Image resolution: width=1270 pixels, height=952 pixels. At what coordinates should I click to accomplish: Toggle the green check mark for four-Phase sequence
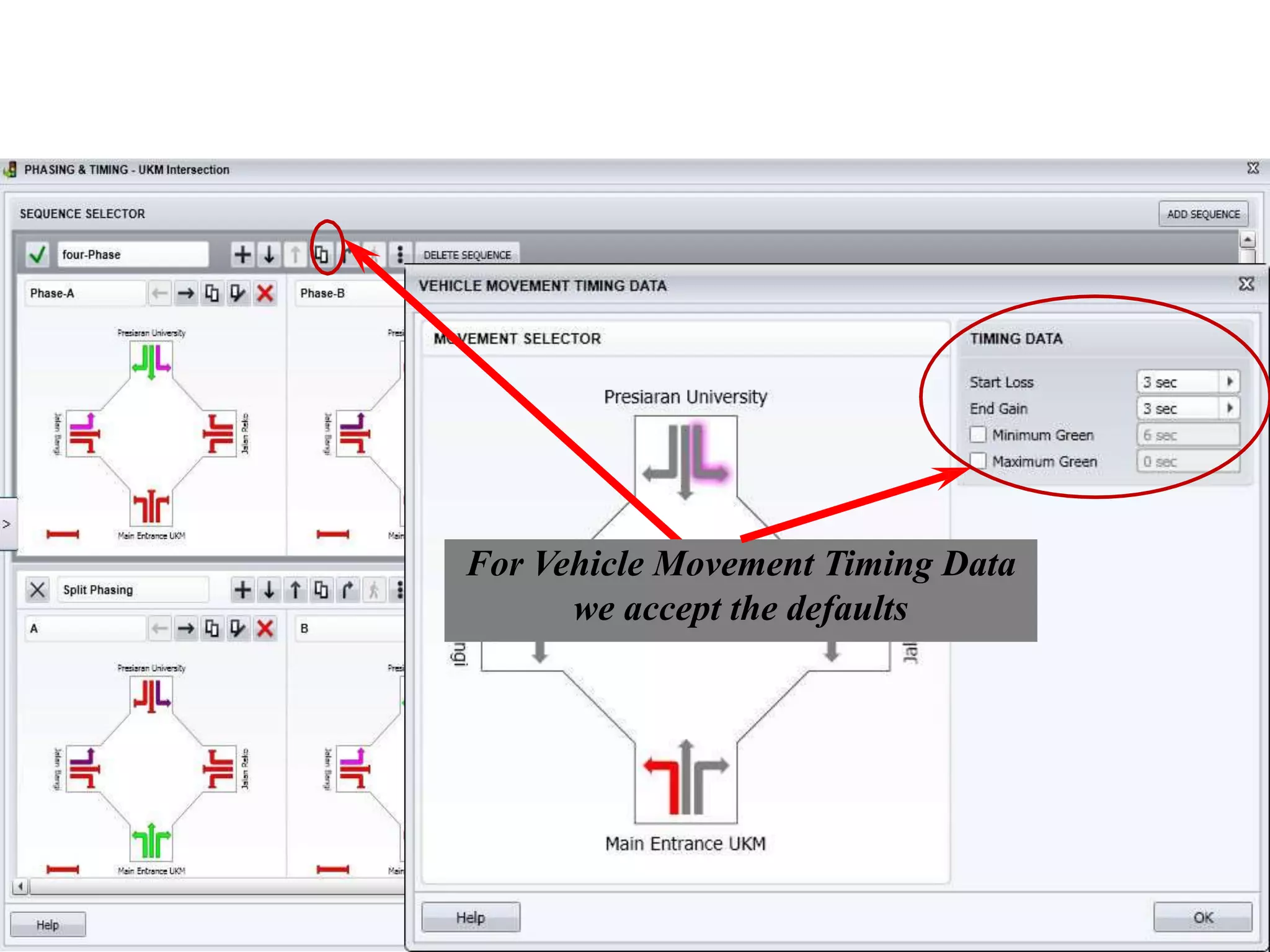tap(38, 255)
